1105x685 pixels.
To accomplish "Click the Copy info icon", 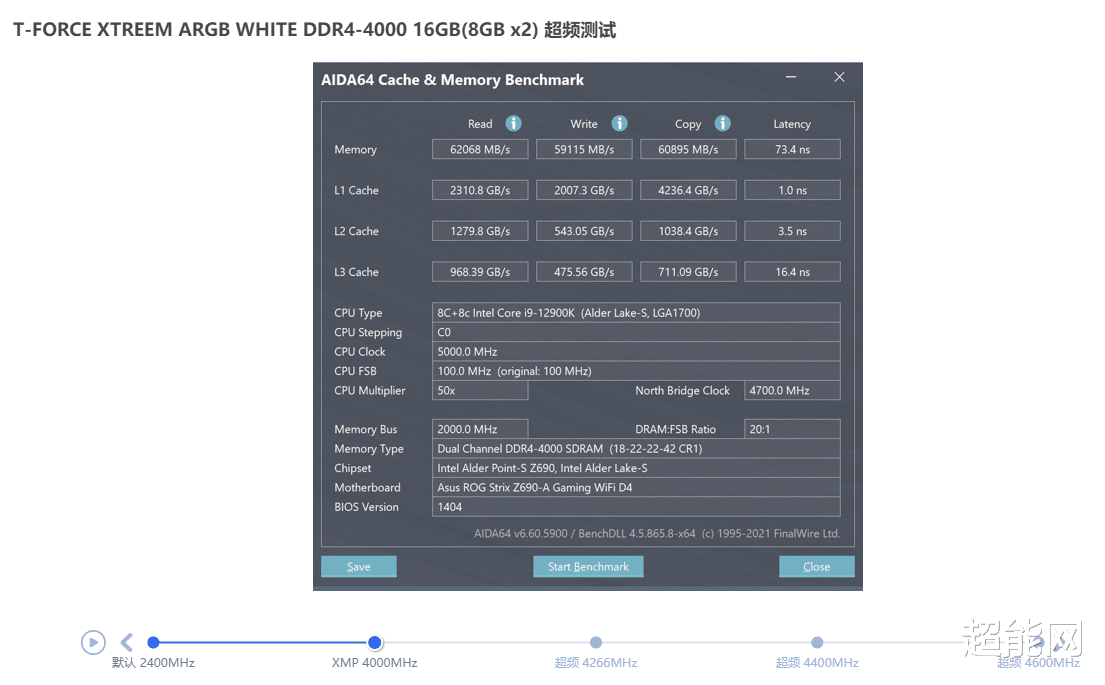I will point(722,123).
